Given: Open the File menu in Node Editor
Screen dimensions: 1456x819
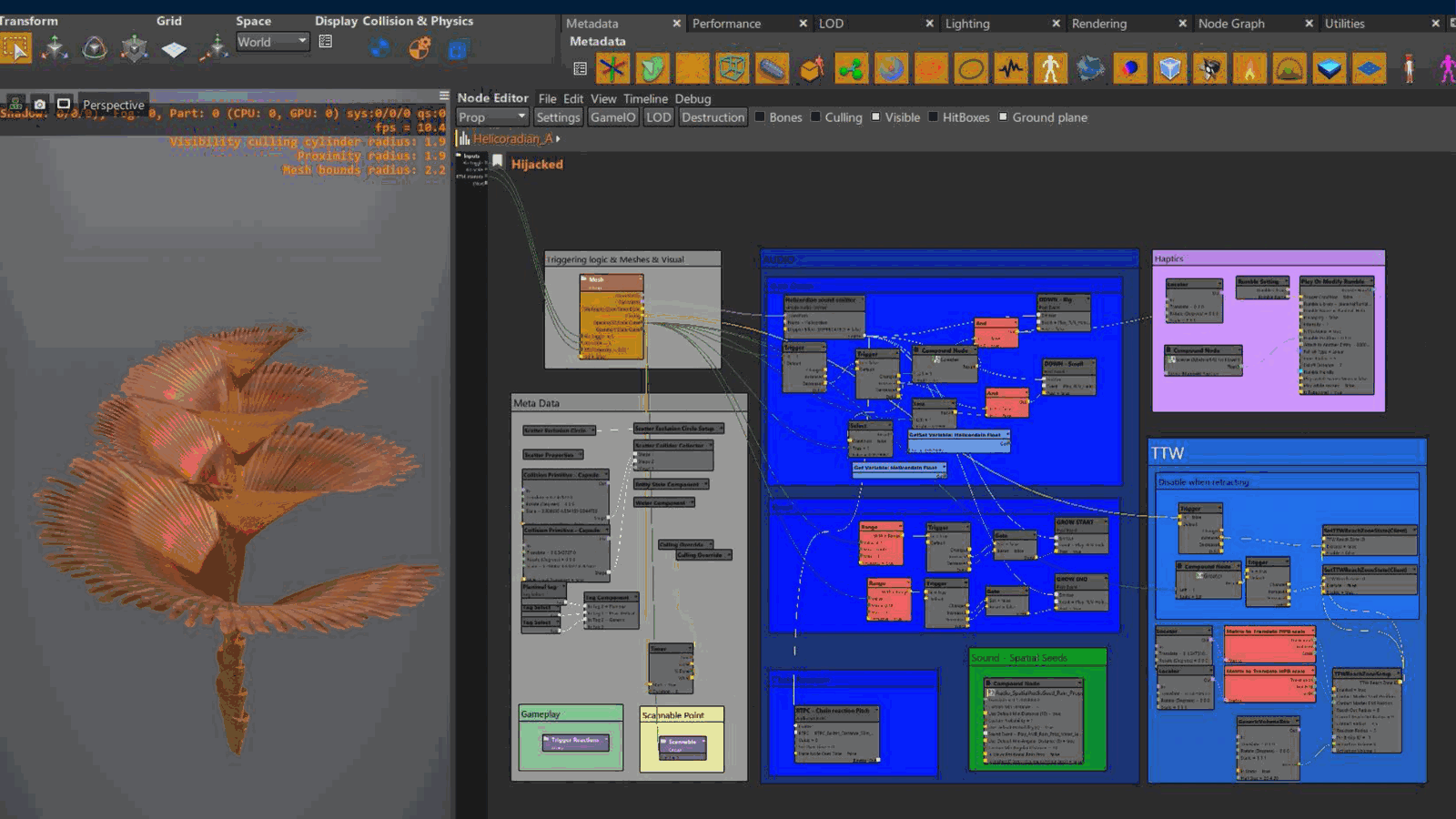Looking at the screenshot, I should click(x=547, y=98).
